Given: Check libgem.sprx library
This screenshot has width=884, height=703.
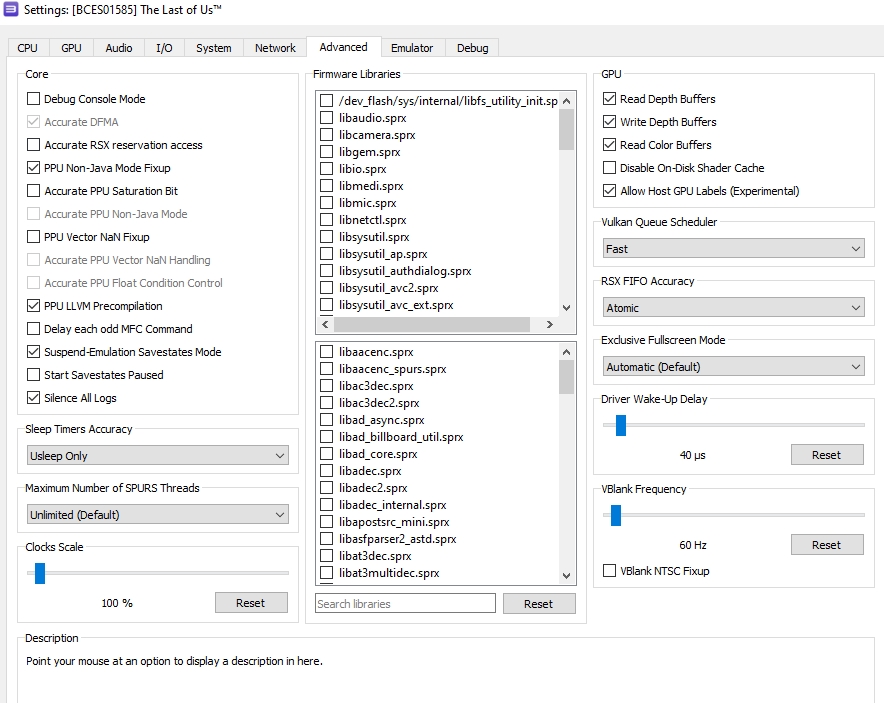Looking at the screenshot, I should [326, 152].
